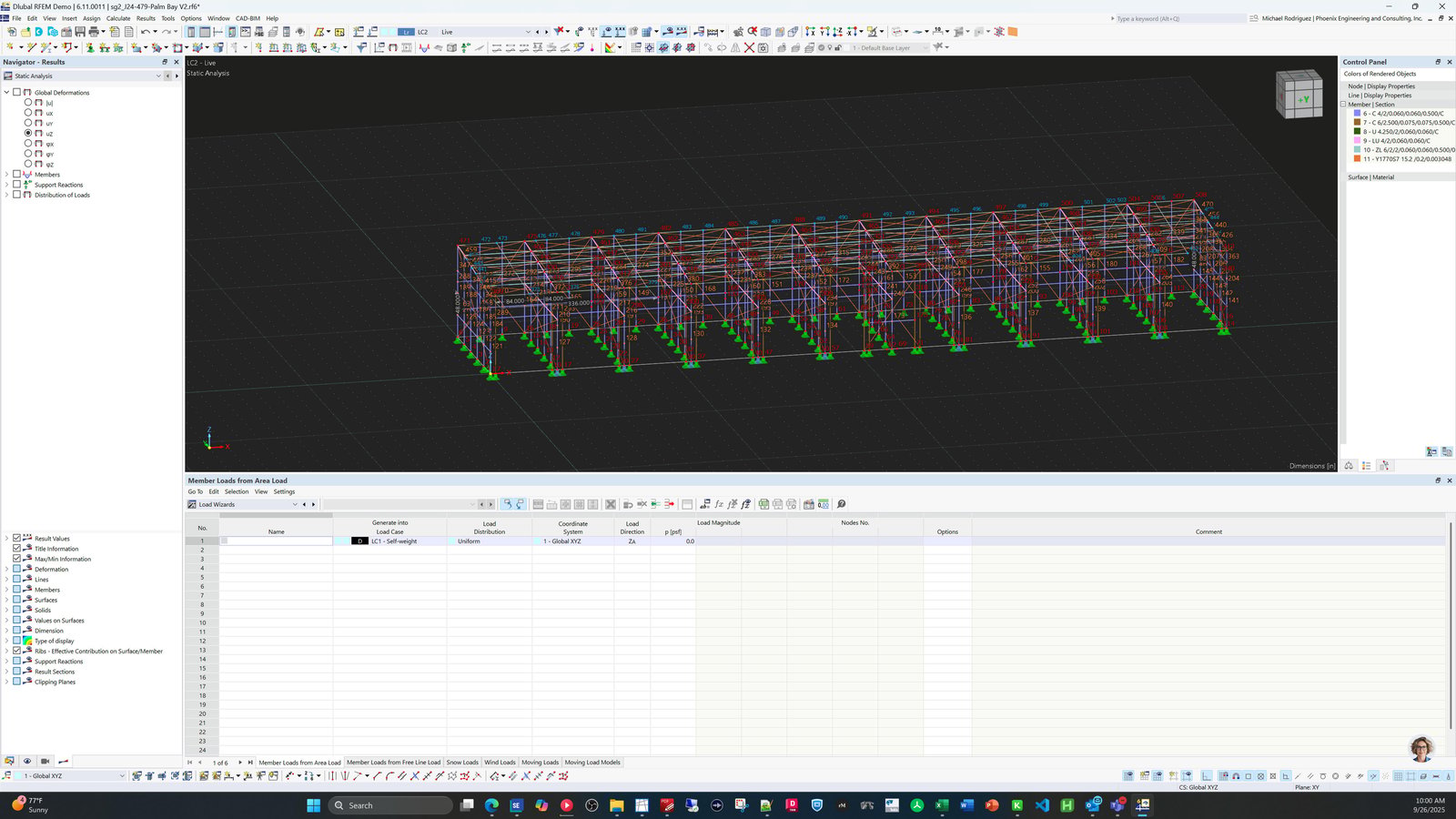
Task: Open the table's Settings menu
Action: 284,491
